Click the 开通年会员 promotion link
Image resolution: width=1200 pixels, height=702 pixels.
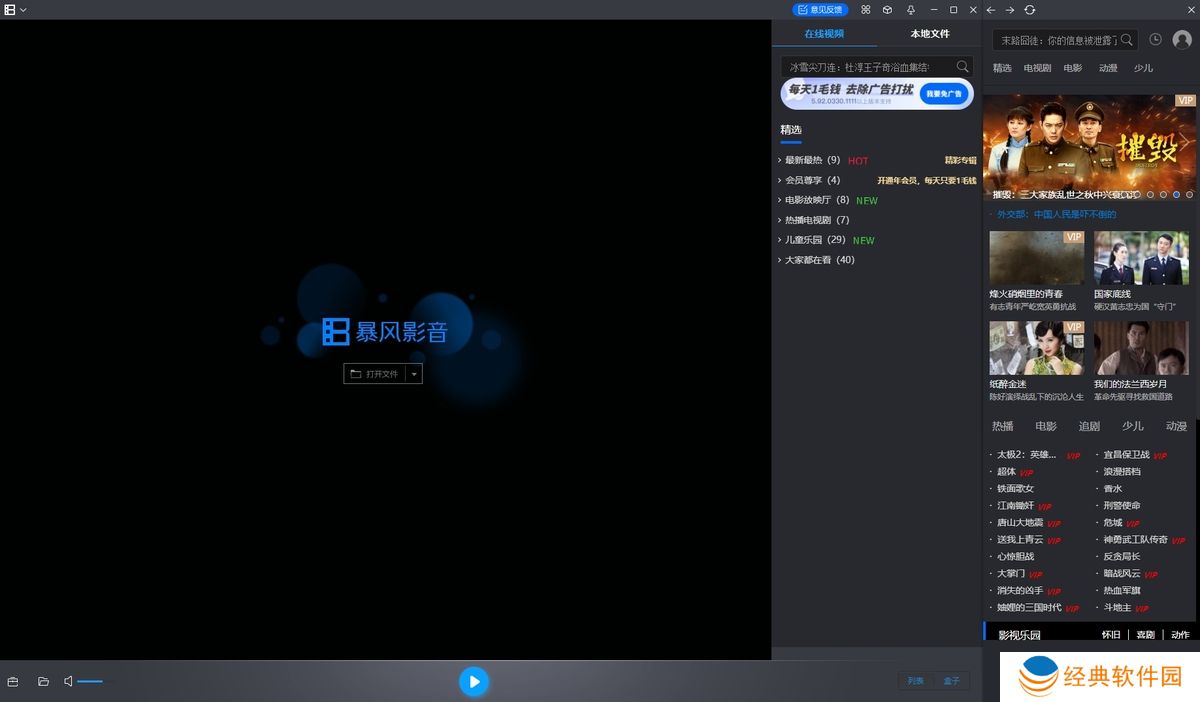coord(927,180)
